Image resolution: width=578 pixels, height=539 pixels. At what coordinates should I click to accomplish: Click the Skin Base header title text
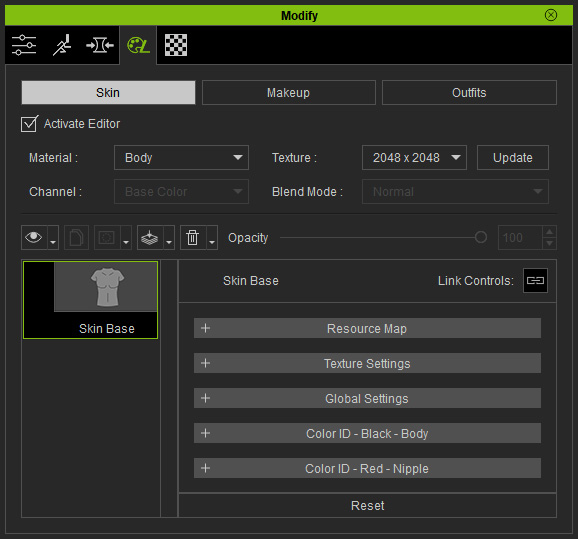[251, 281]
